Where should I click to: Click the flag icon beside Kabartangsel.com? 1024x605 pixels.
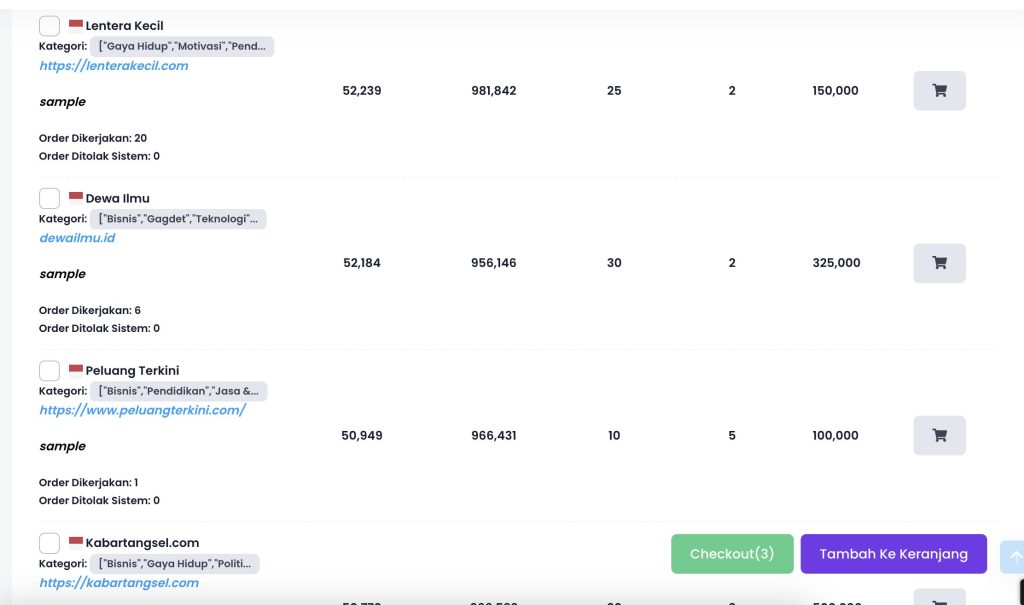point(76,543)
